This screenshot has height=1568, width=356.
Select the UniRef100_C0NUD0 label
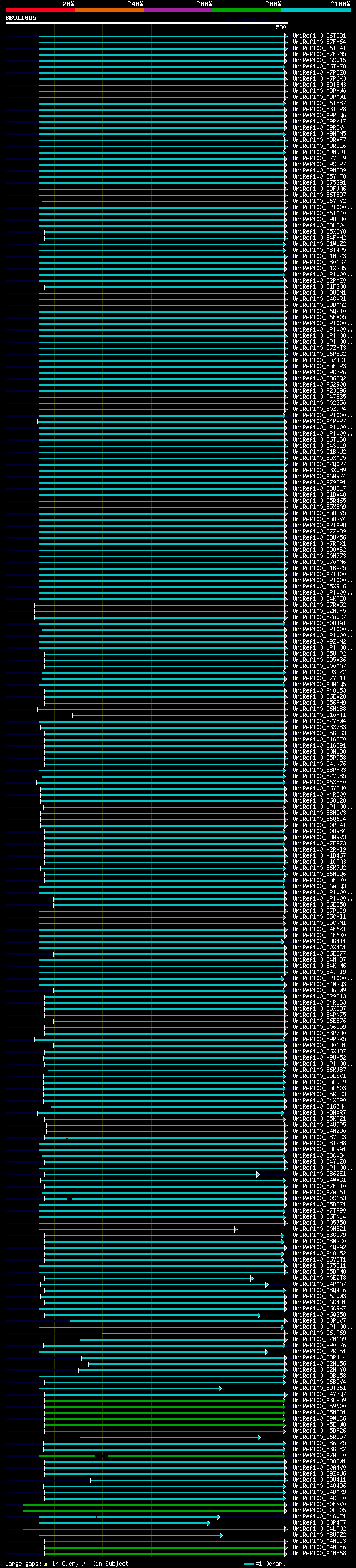tap(319, 752)
